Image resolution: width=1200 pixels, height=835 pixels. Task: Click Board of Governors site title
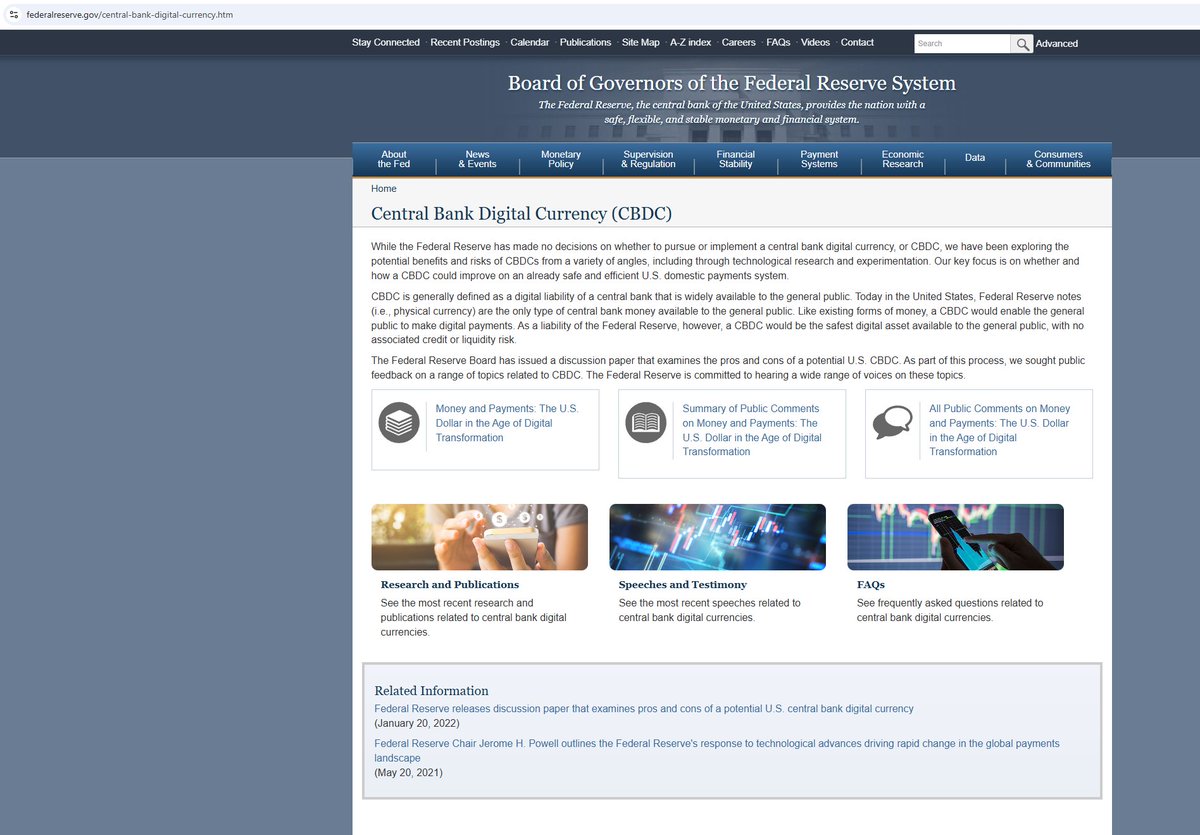(x=732, y=83)
